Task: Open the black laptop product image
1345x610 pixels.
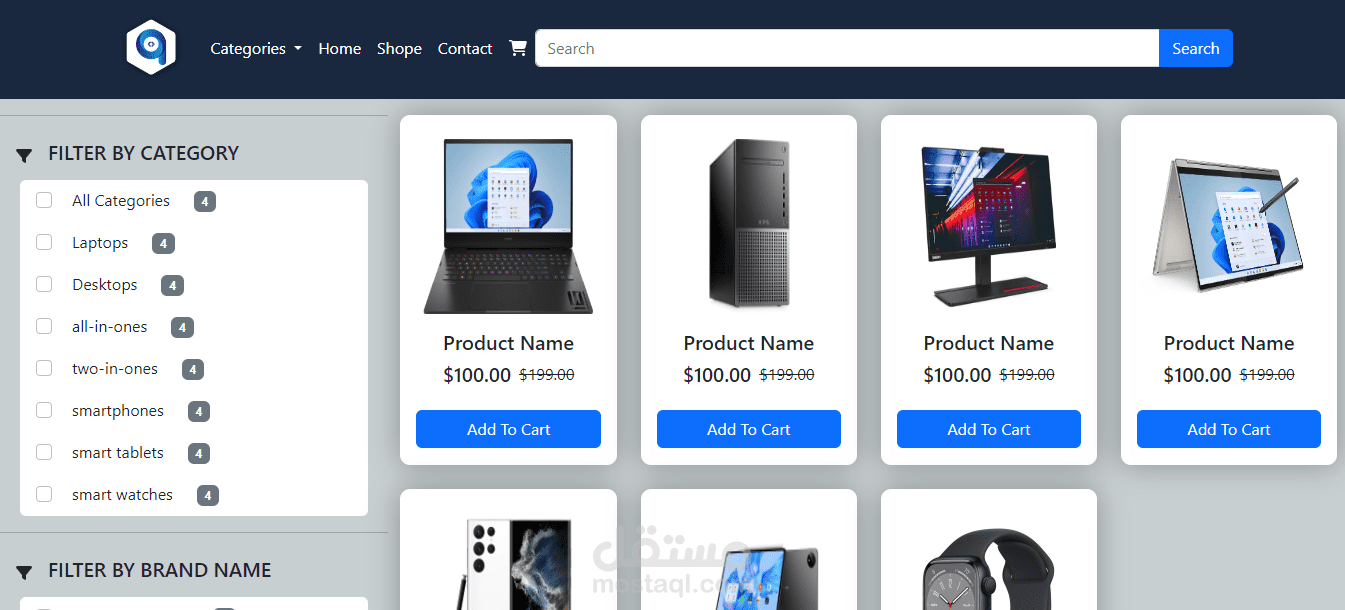Action: (x=508, y=226)
